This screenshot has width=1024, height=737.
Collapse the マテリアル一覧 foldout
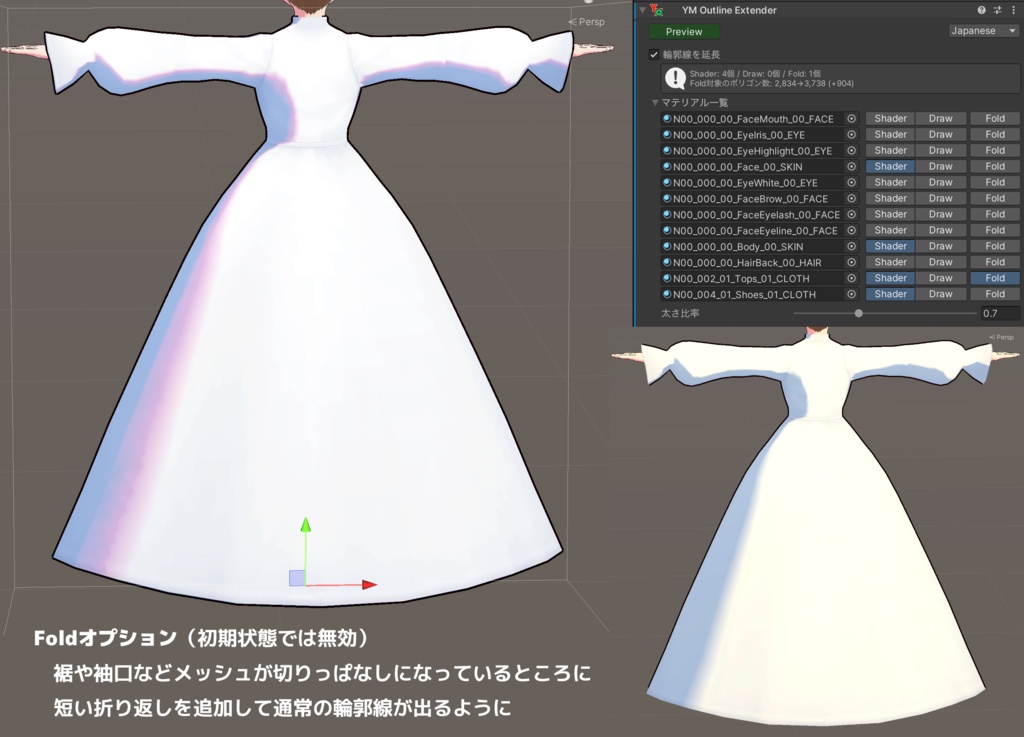click(x=655, y=102)
